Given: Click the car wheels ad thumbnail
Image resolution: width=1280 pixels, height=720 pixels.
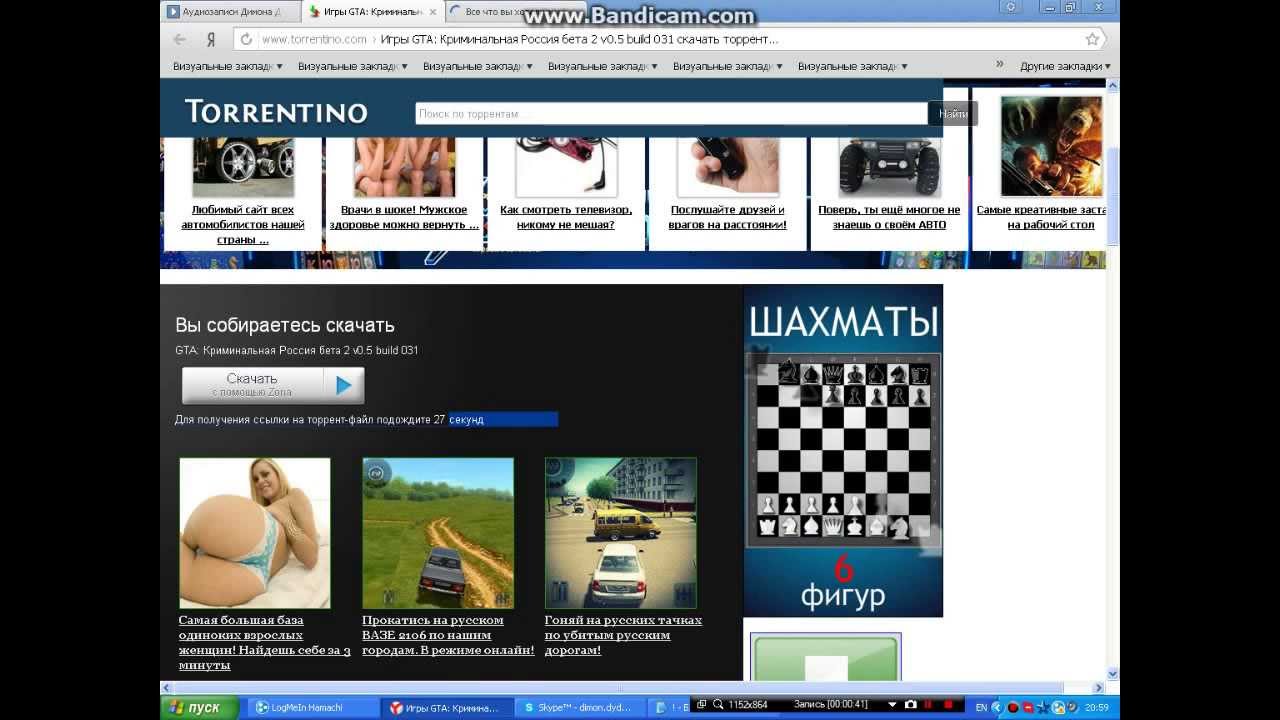Looking at the screenshot, I should pyautogui.click(x=243, y=166).
